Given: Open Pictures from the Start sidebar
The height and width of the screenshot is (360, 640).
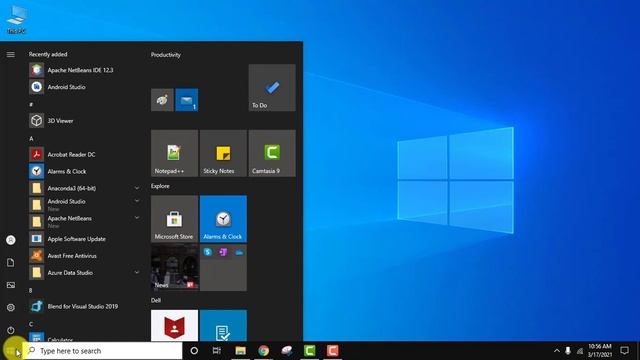Looking at the screenshot, I should (x=11, y=285).
